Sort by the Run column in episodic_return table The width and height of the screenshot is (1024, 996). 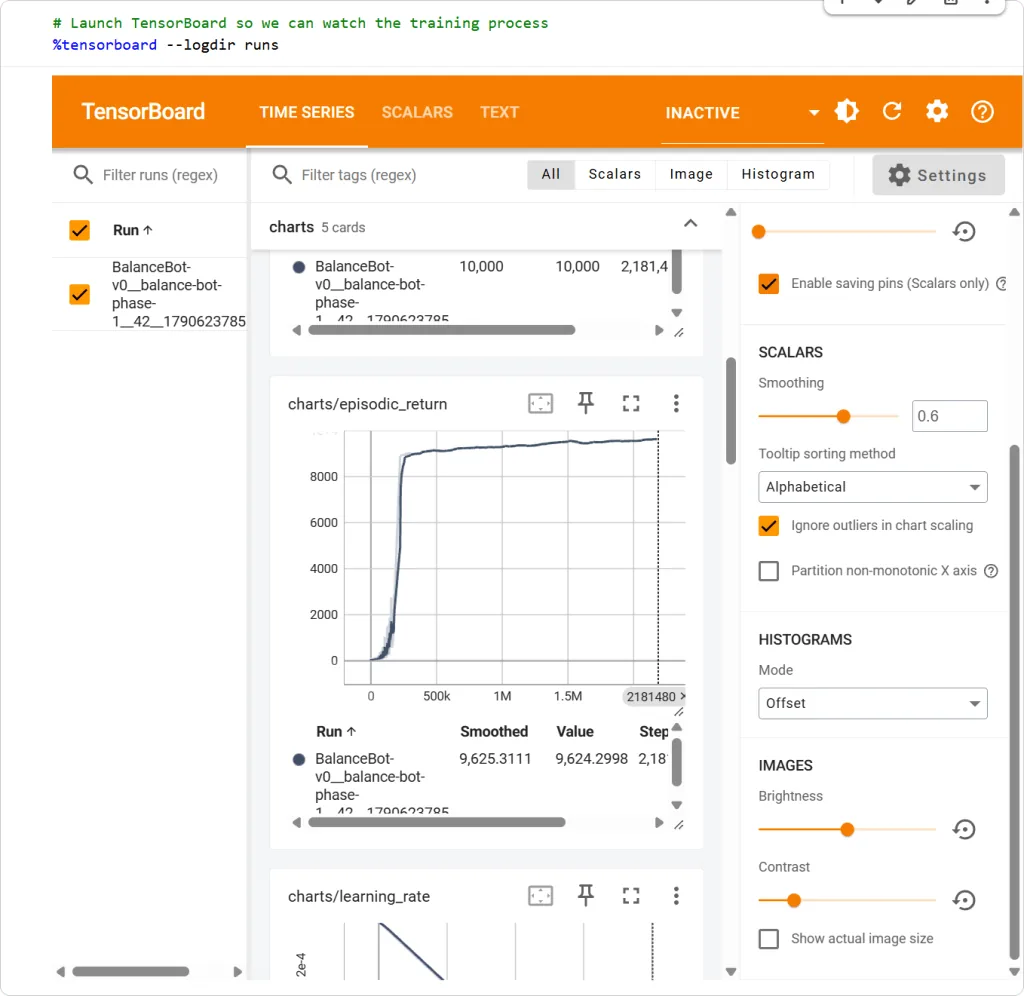tap(336, 731)
